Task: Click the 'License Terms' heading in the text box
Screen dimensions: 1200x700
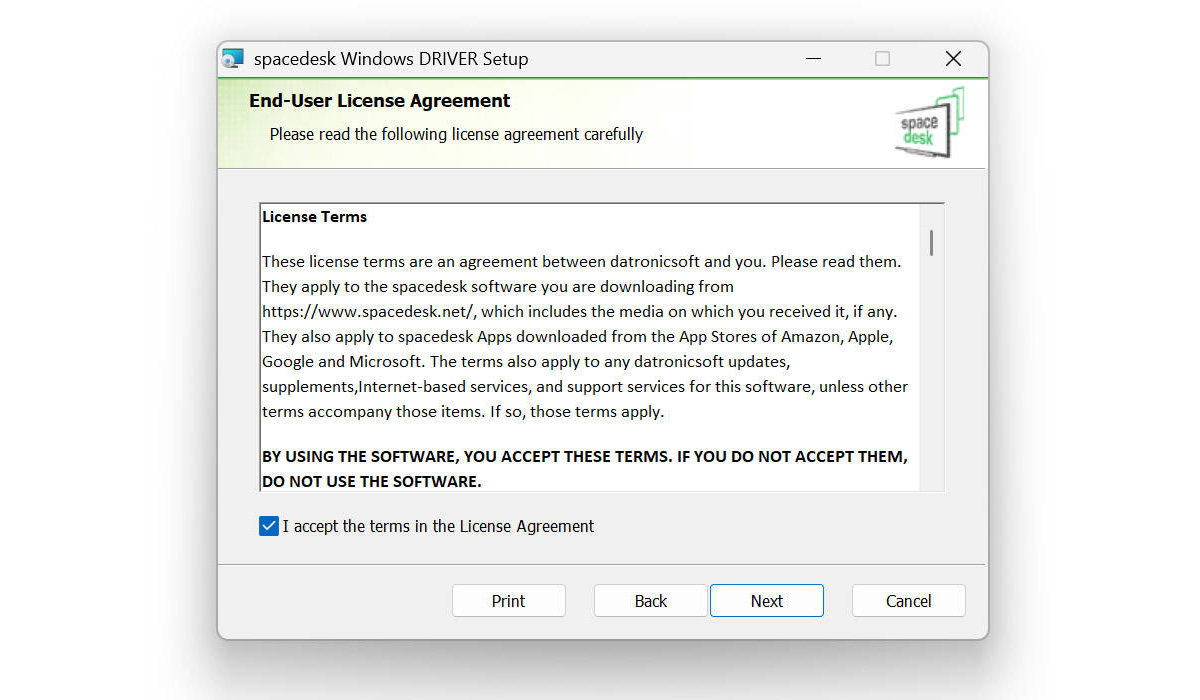Action: [314, 217]
